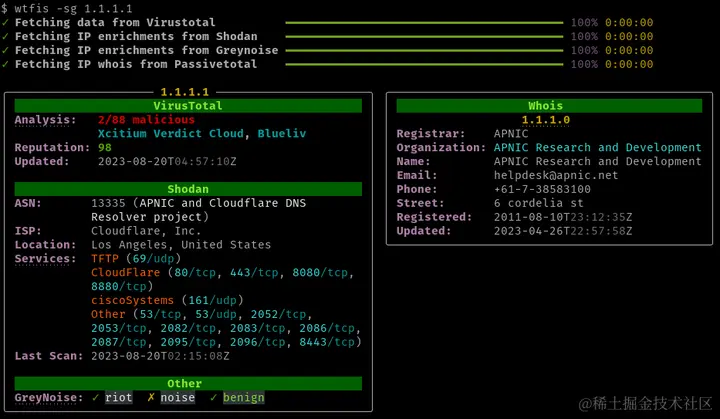
Task: Click the '2/88 malicious' analysis result
Action: click(146, 119)
